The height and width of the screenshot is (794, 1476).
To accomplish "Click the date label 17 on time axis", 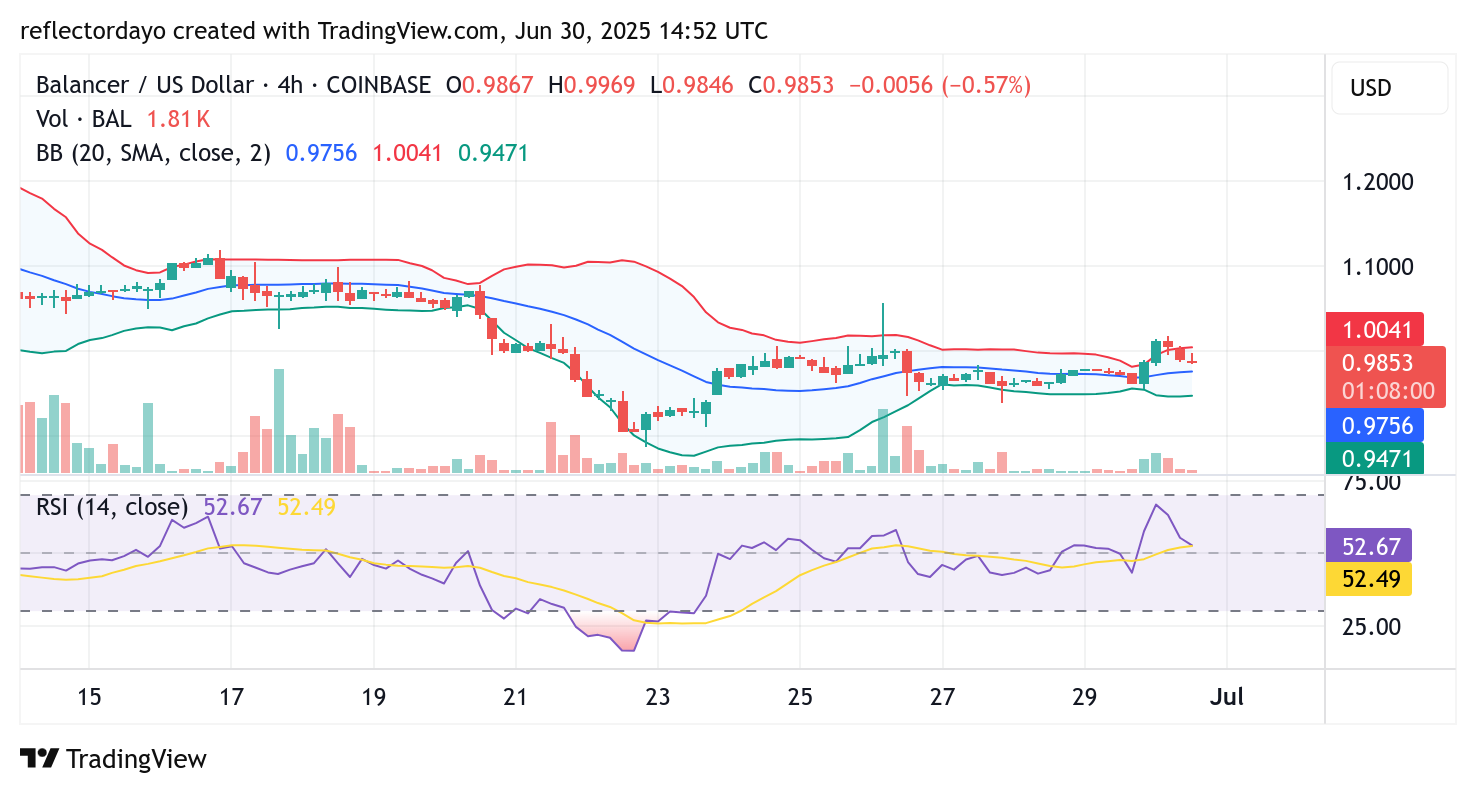I will pyautogui.click(x=231, y=697).
